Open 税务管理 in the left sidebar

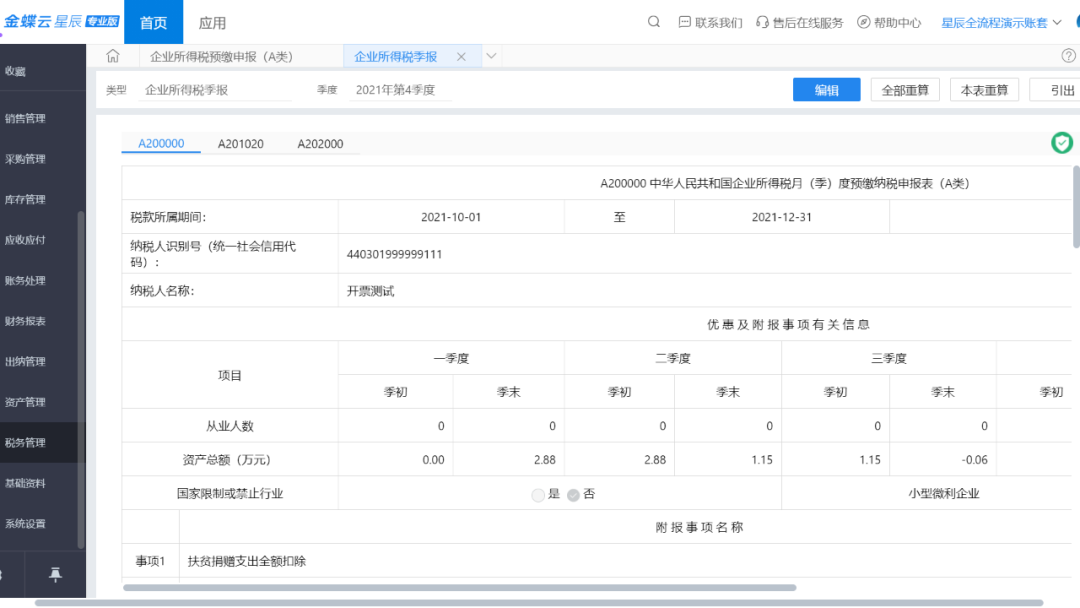coord(26,442)
